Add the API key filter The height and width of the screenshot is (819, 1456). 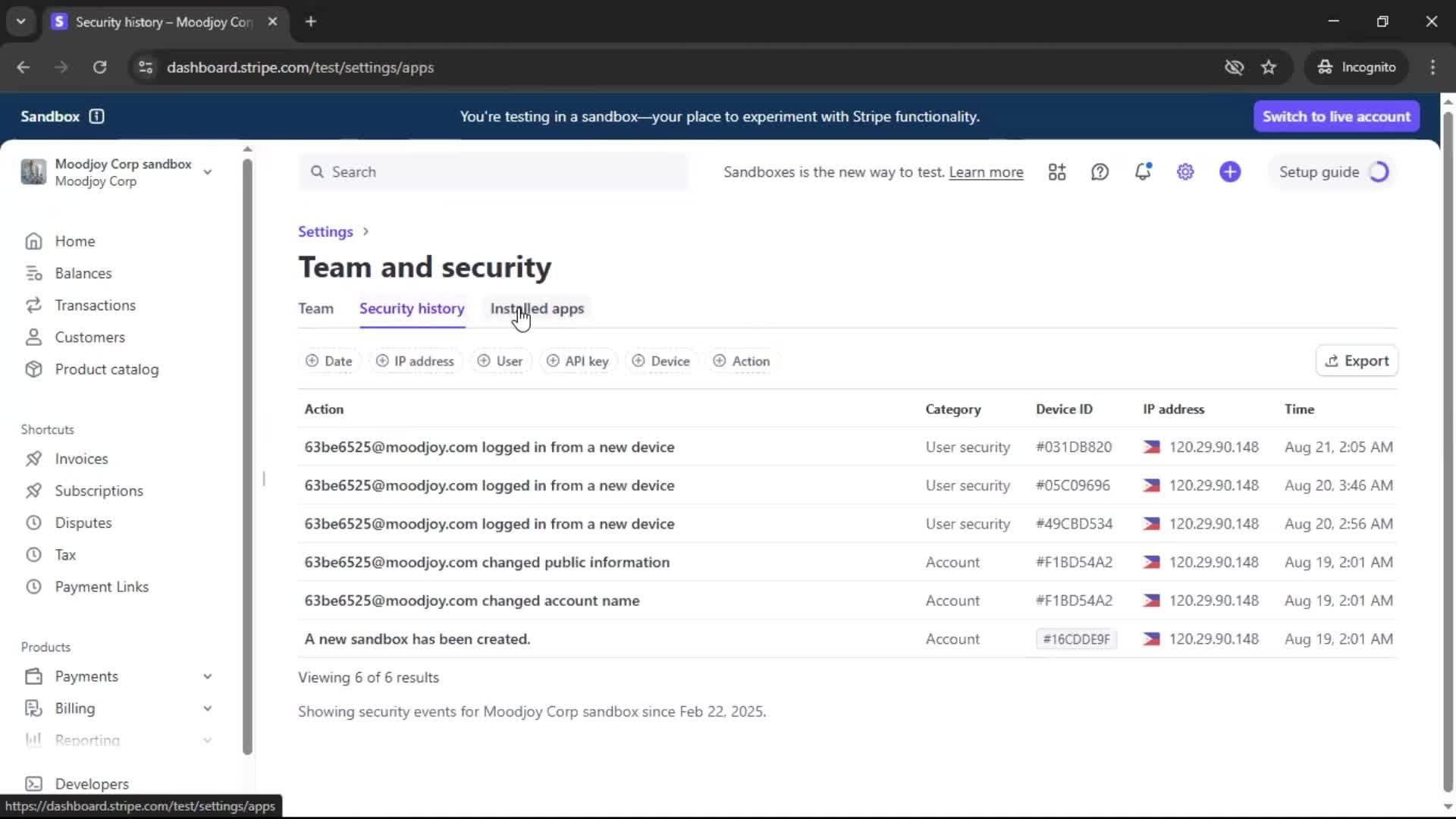point(578,361)
